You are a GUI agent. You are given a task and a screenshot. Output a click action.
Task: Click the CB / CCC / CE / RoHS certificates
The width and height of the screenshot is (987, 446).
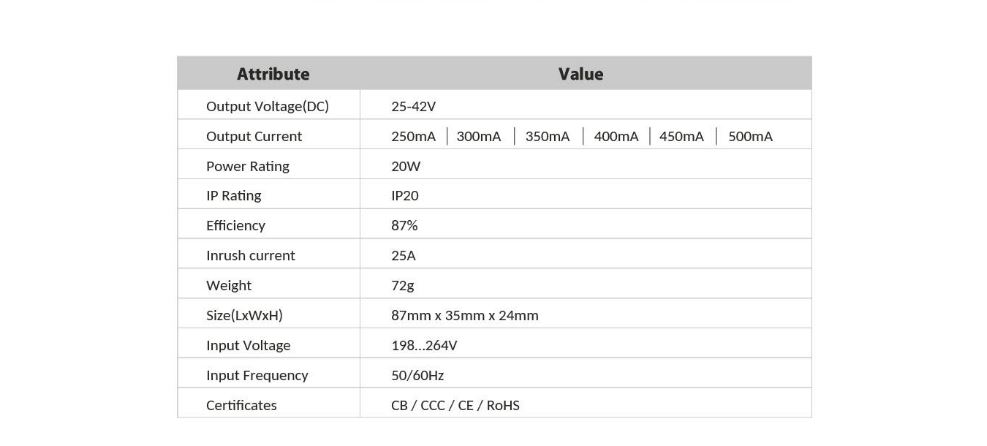coord(455,406)
